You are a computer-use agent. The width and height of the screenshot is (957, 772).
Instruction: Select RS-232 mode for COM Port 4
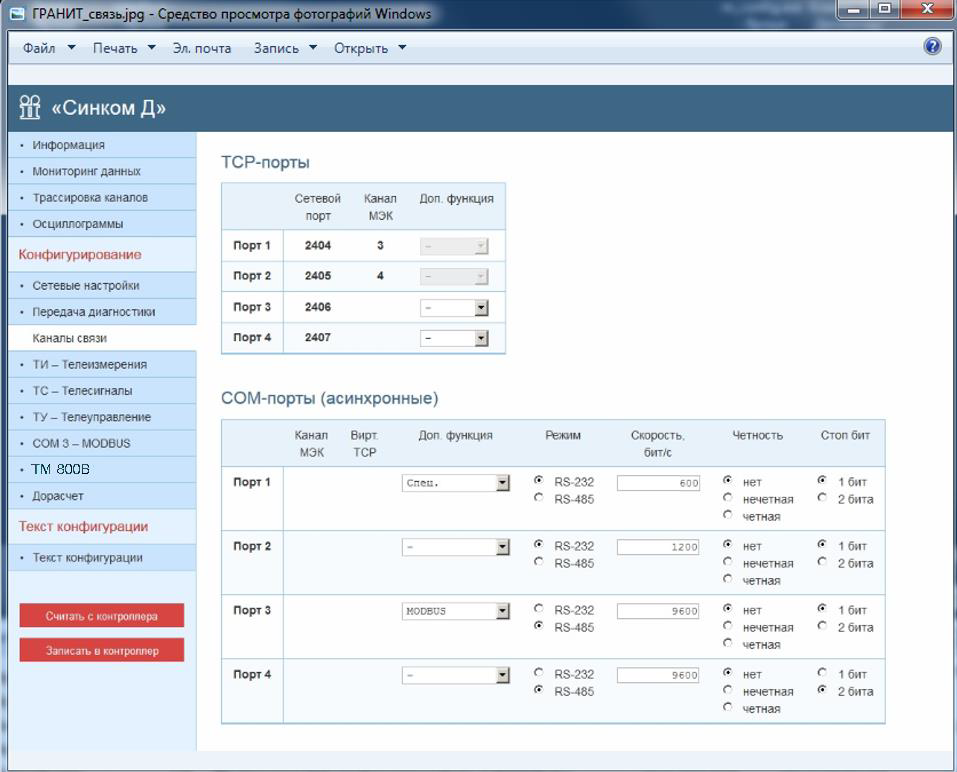[x=540, y=673]
